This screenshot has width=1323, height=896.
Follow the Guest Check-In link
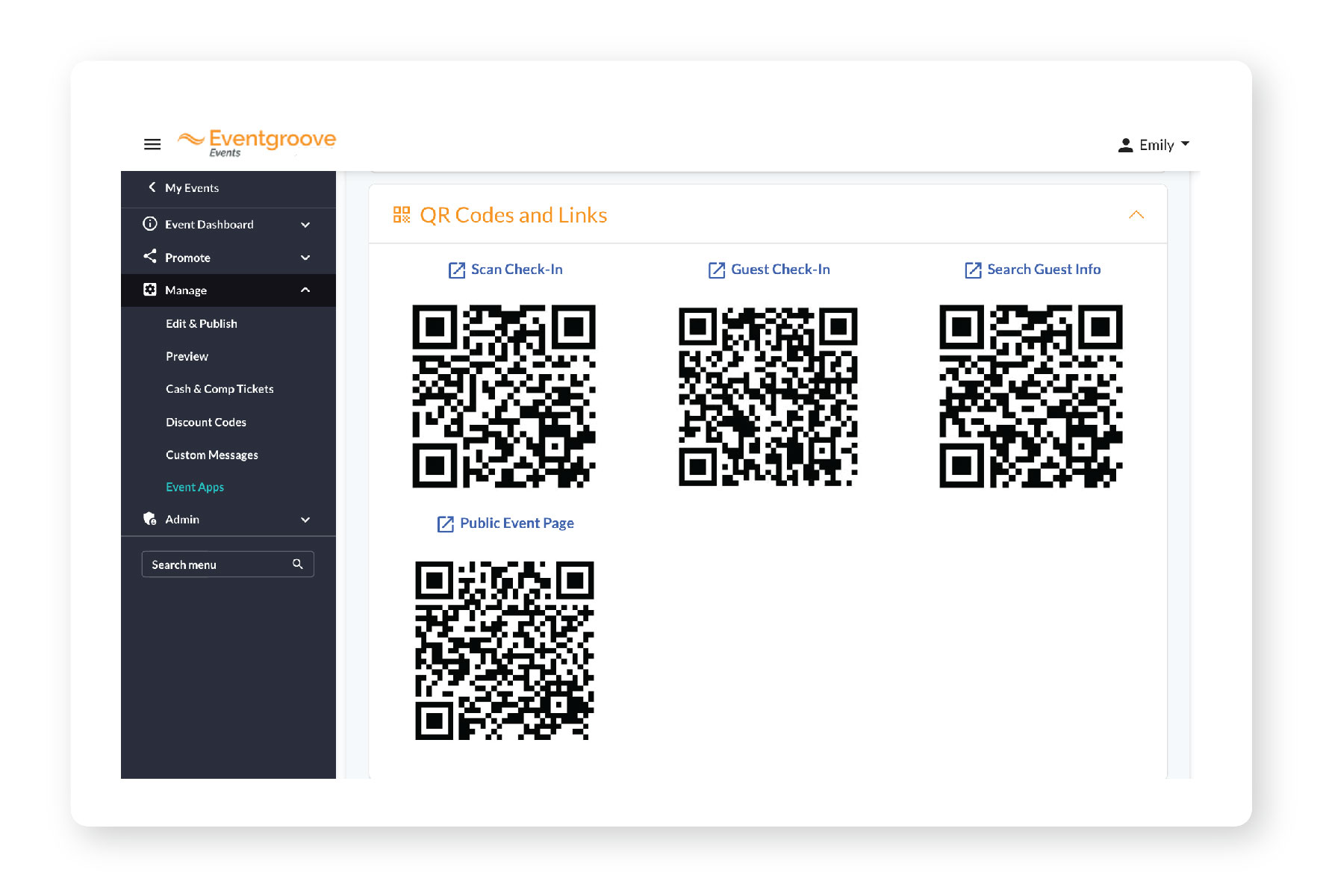coord(780,270)
